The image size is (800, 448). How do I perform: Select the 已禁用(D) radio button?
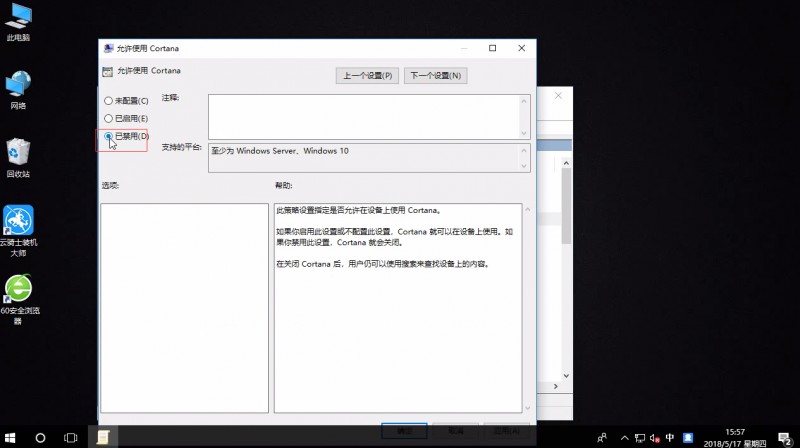point(108,136)
